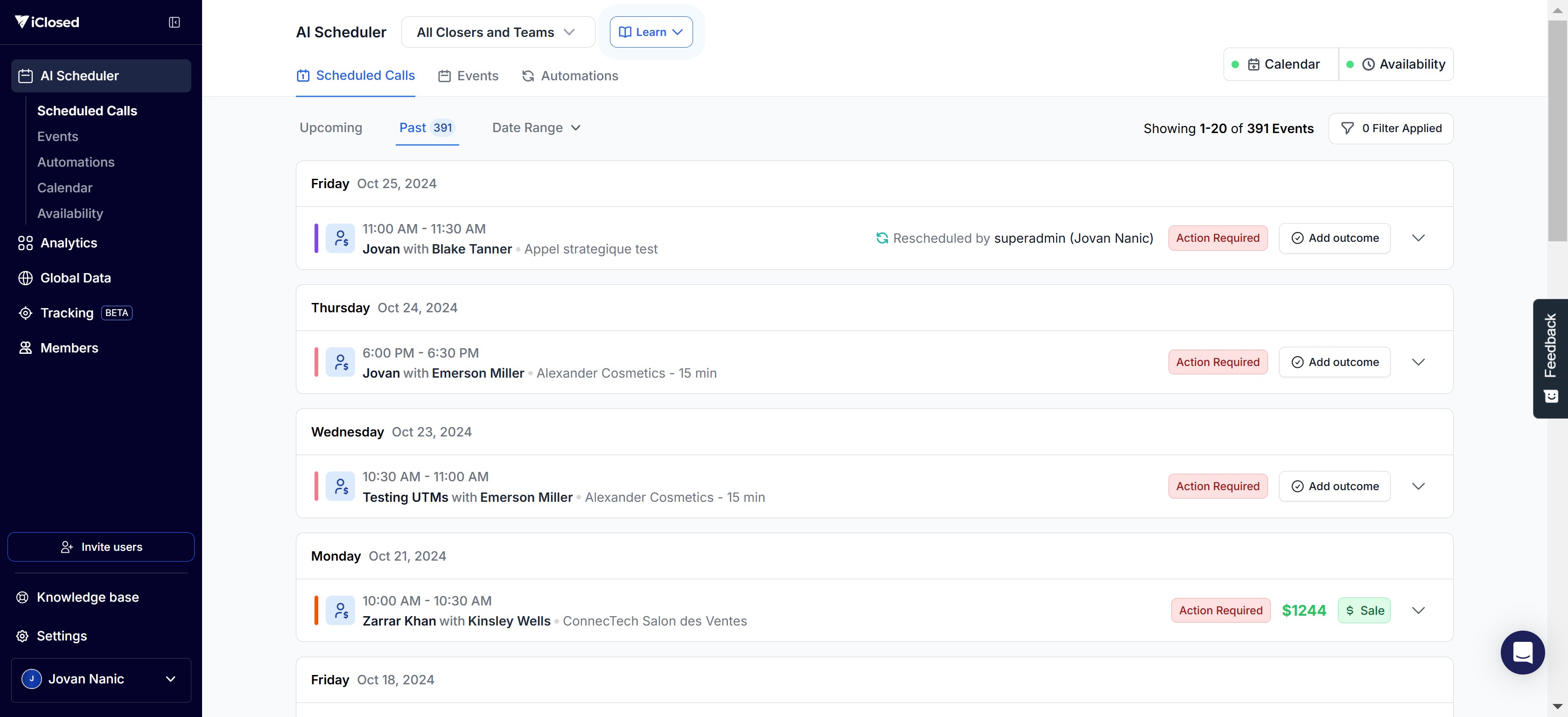The width and height of the screenshot is (1568, 717).
Task: Open Global Data from the sidebar
Action: click(76, 278)
